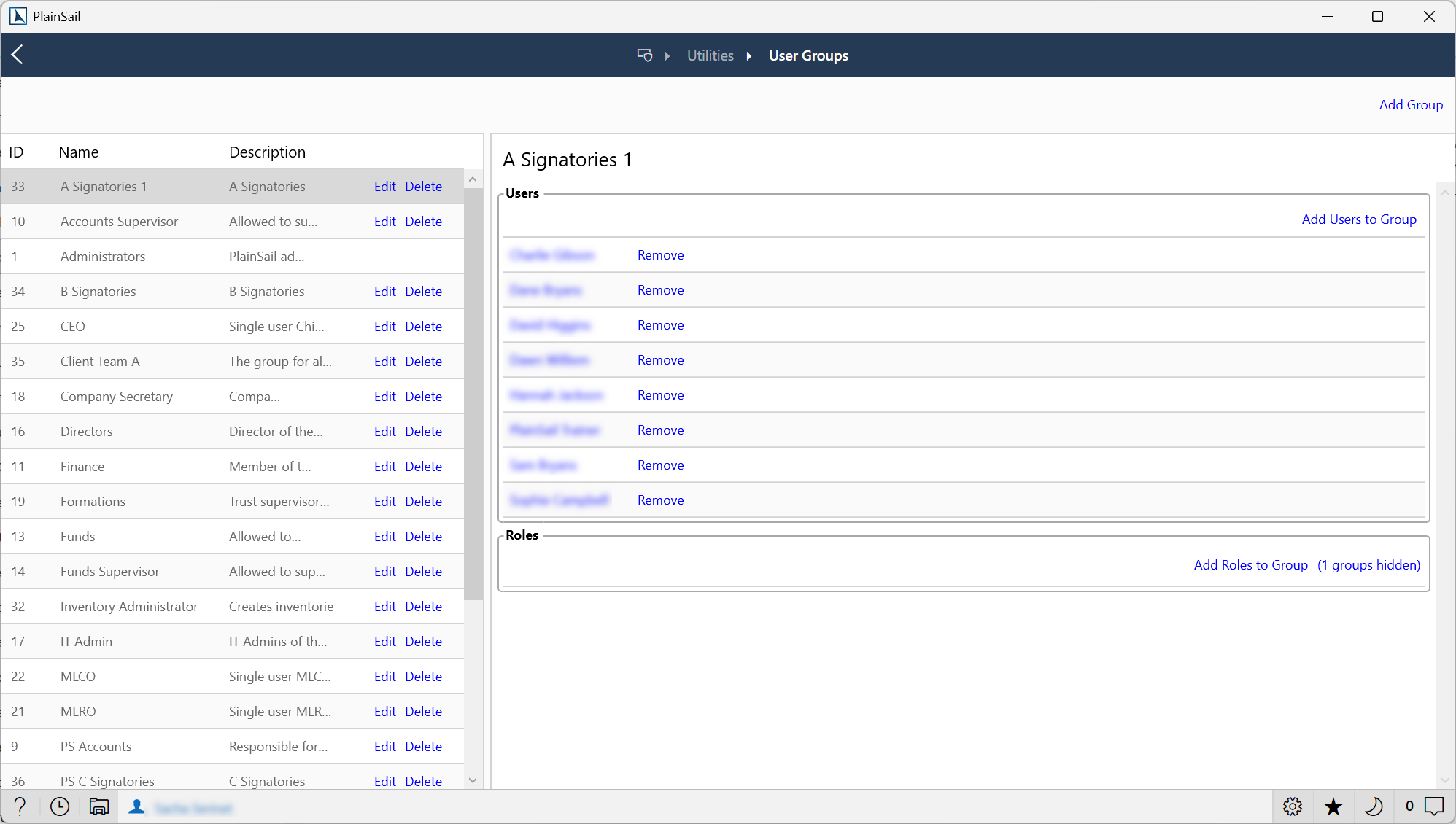
Task: Edit the Company Secretary group
Action: click(x=384, y=396)
